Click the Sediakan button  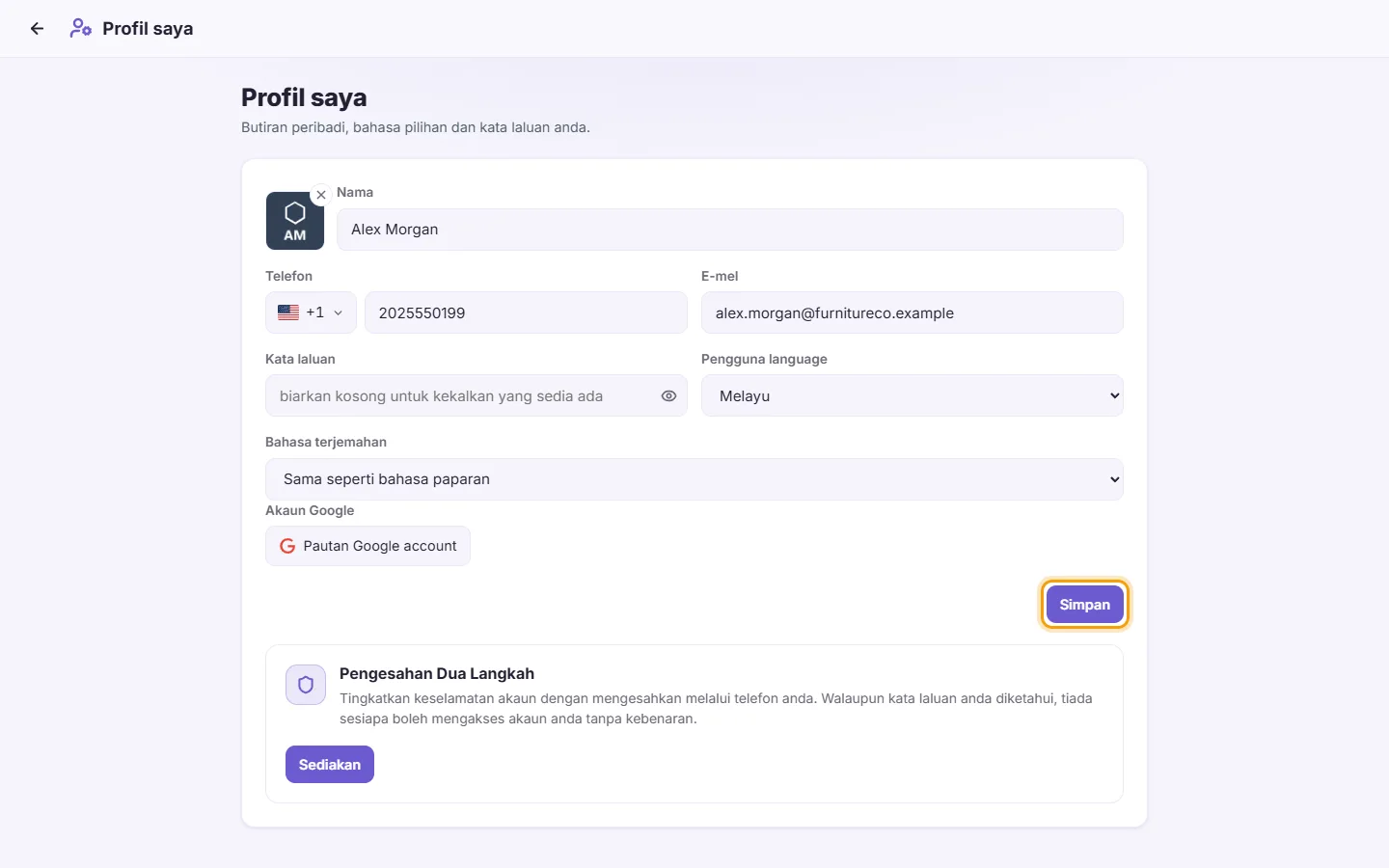pyautogui.click(x=330, y=765)
